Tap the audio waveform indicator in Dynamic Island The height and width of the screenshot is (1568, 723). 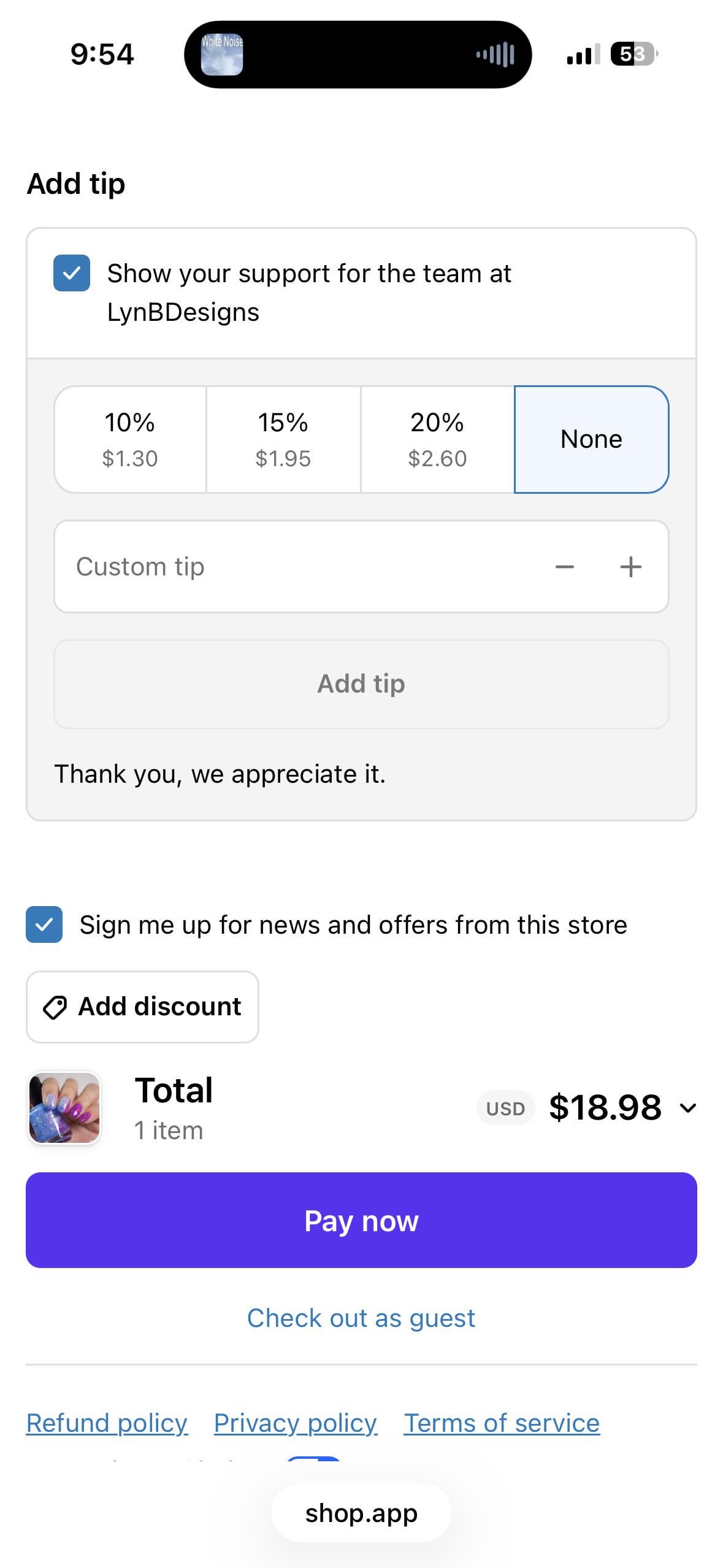(495, 55)
